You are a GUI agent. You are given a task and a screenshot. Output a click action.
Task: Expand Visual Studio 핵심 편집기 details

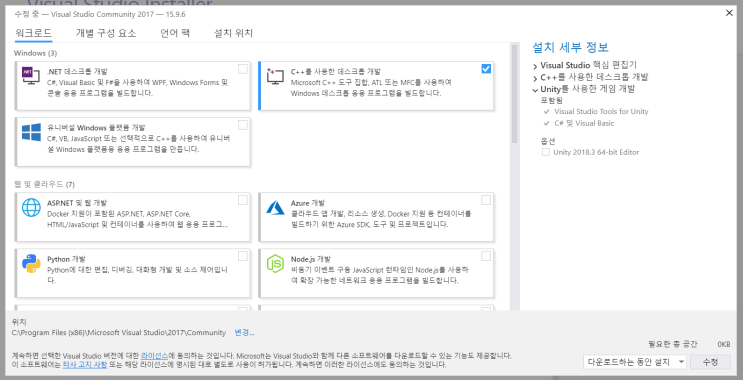point(535,66)
